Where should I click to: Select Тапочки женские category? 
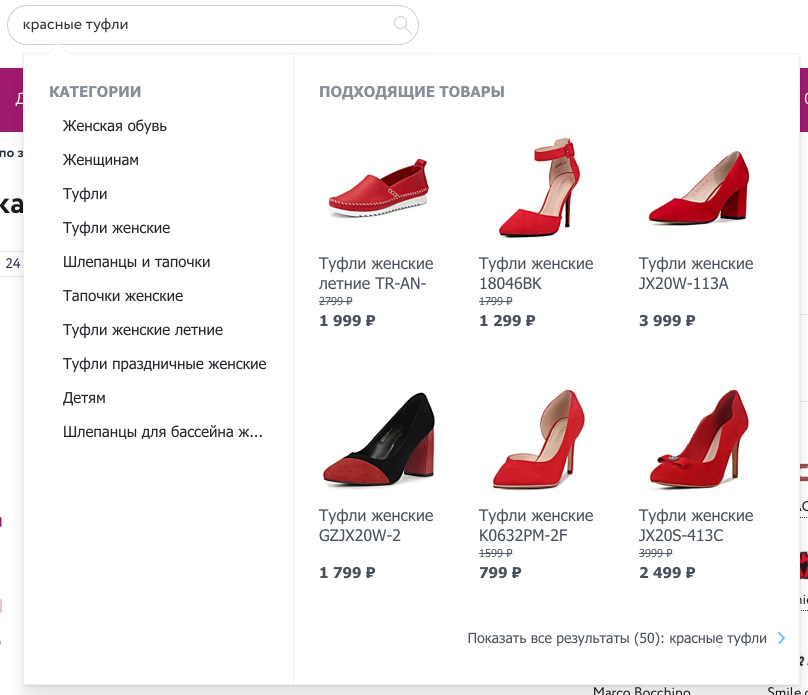pos(123,296)
